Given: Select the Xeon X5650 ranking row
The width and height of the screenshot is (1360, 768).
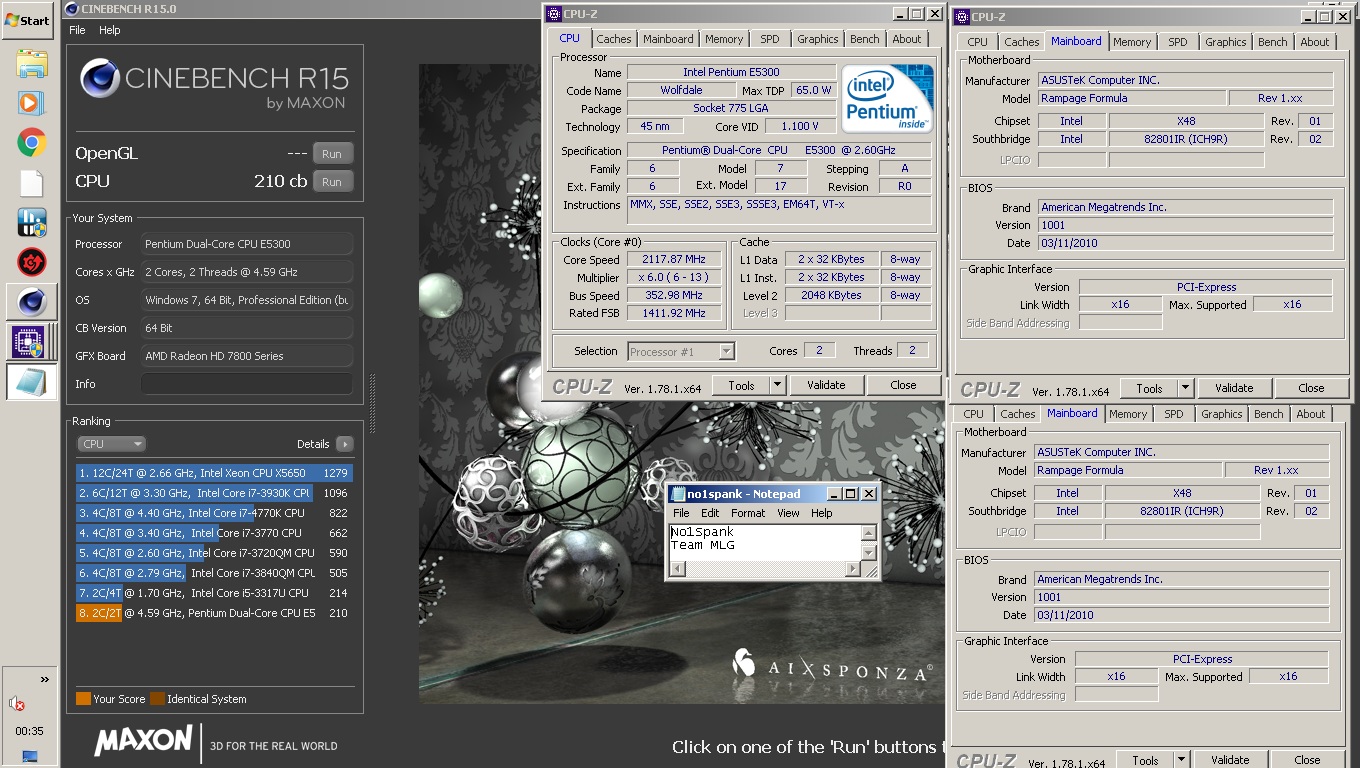Looking at the screenshot, I should [x=214, y=473].
